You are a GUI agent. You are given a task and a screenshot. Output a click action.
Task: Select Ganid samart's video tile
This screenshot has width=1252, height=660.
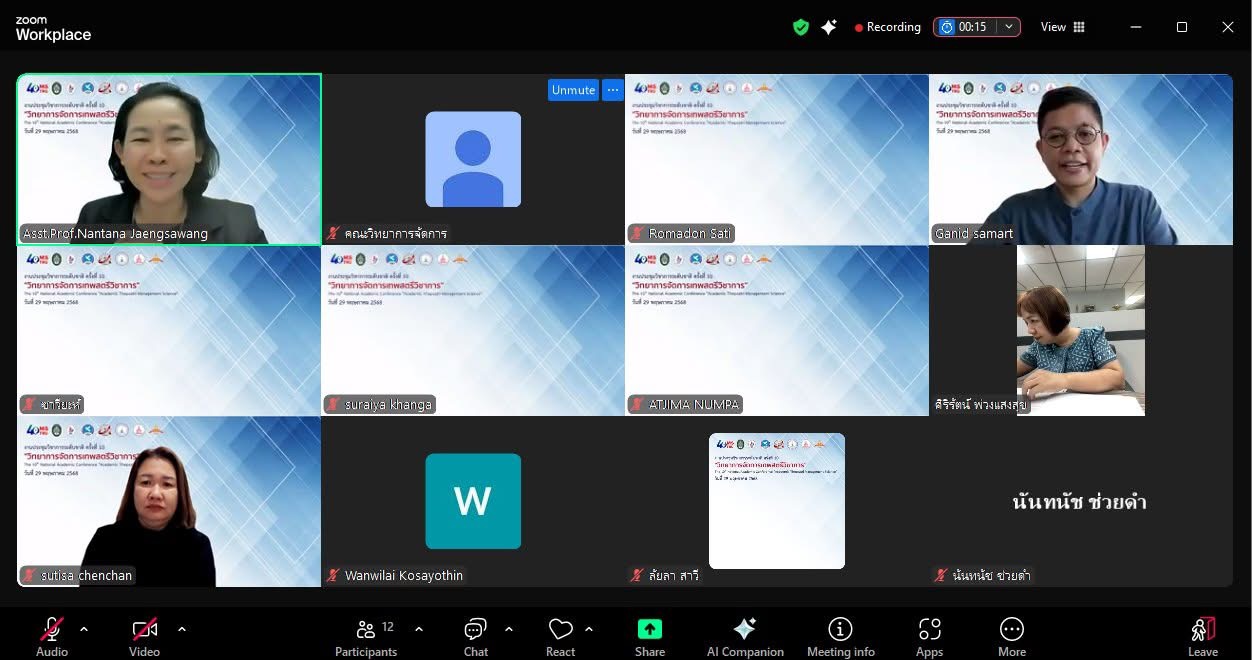tap(1080, 159)
